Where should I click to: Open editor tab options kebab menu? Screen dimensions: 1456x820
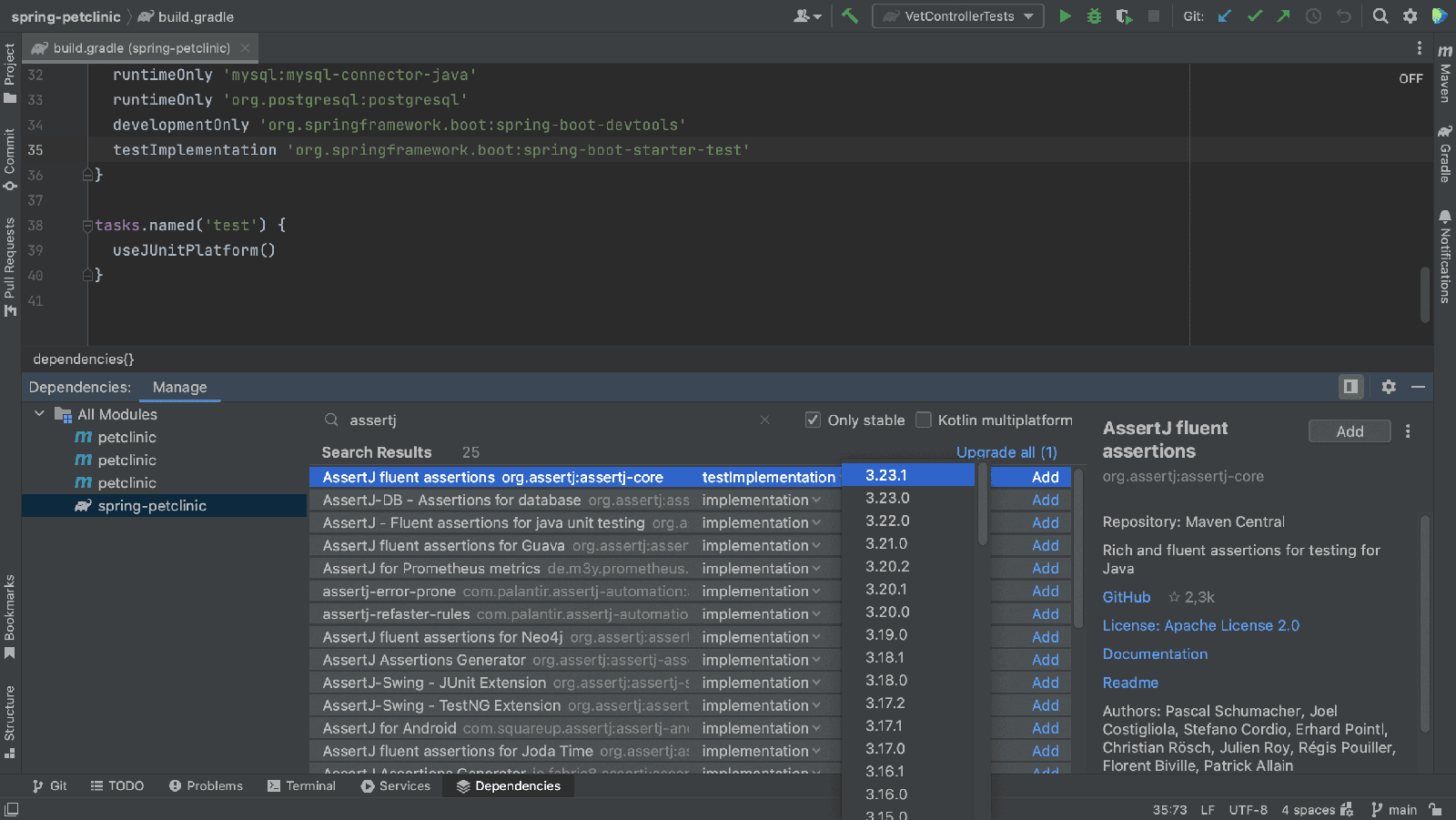point(1419,47)
